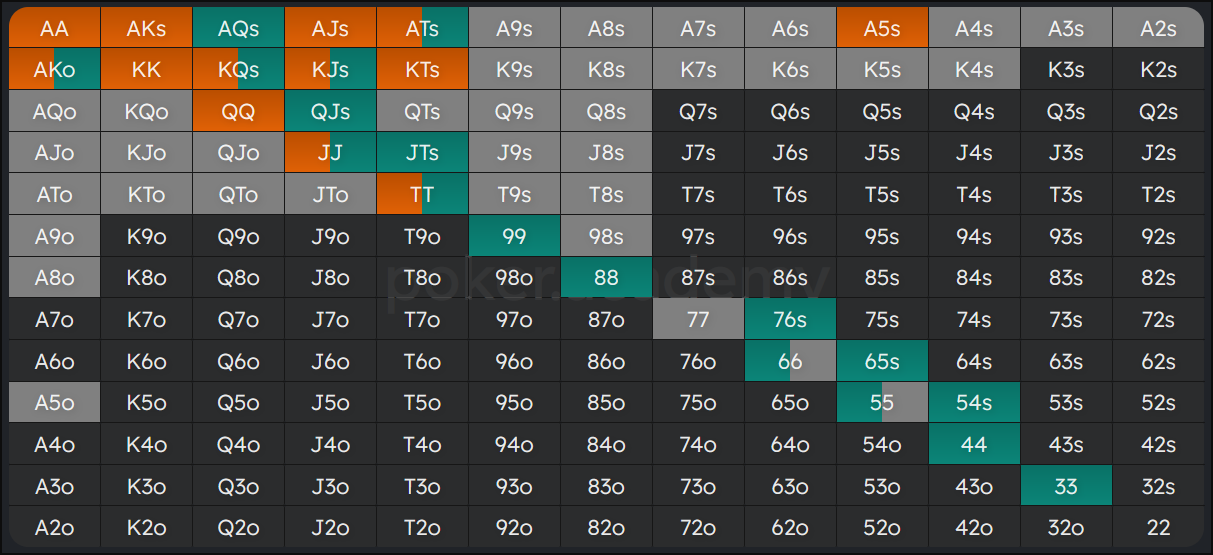Select the 76s suited connector cell
Image resolution: width=1213 pixels, height=555 pixels.
point(790,319)
